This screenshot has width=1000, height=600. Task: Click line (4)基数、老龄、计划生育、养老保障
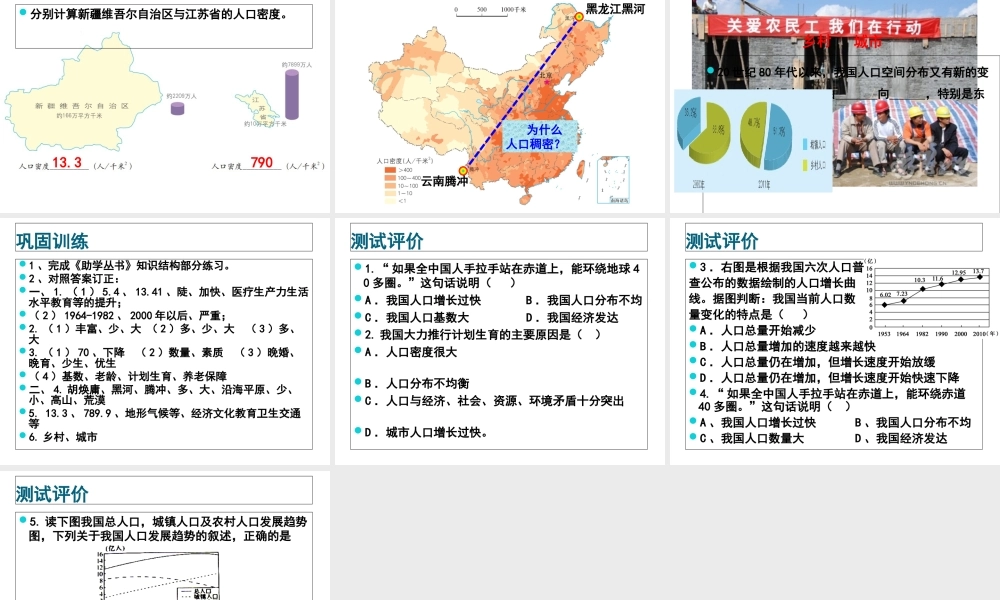click(129, 376)
